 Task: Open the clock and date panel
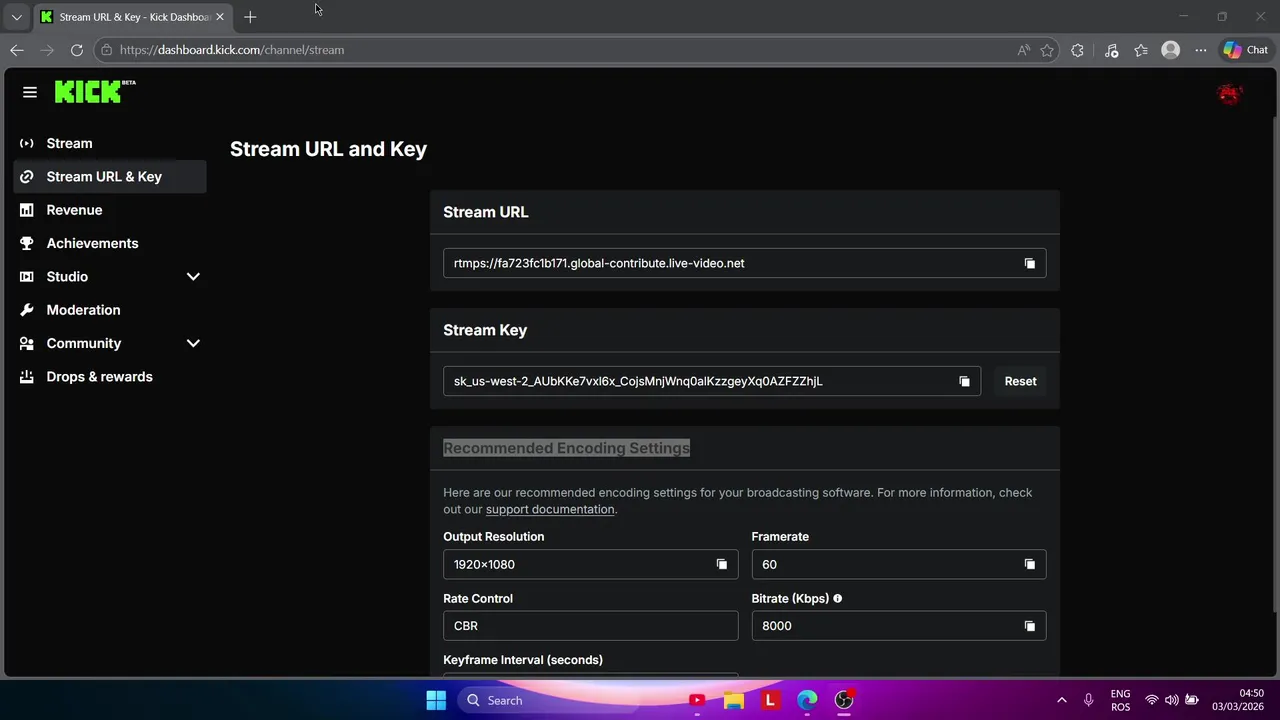pyautogui.click(x=1239, y=700)
